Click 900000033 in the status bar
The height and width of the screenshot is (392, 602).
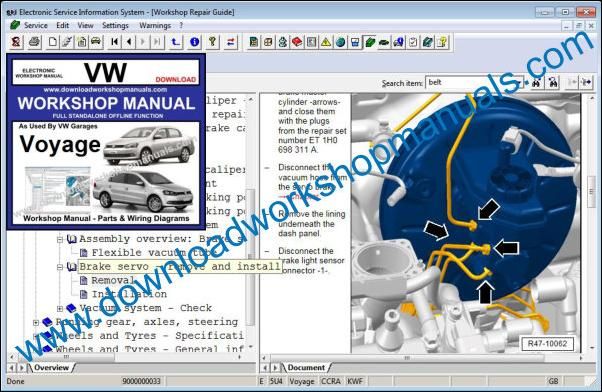pyautogui.click(x=141, y=381)
